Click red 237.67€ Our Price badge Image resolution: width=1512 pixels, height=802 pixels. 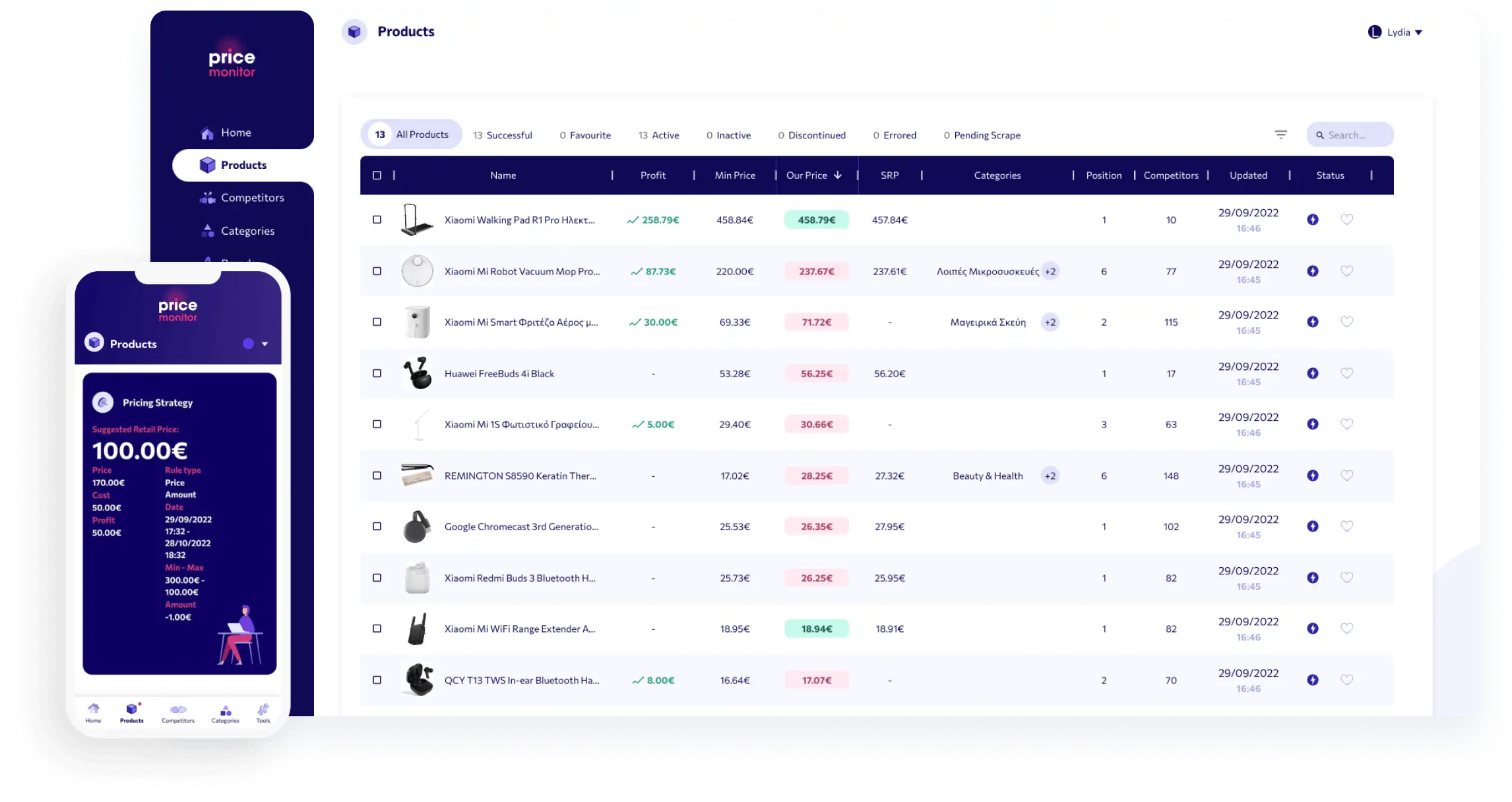[x=817, y=271]
